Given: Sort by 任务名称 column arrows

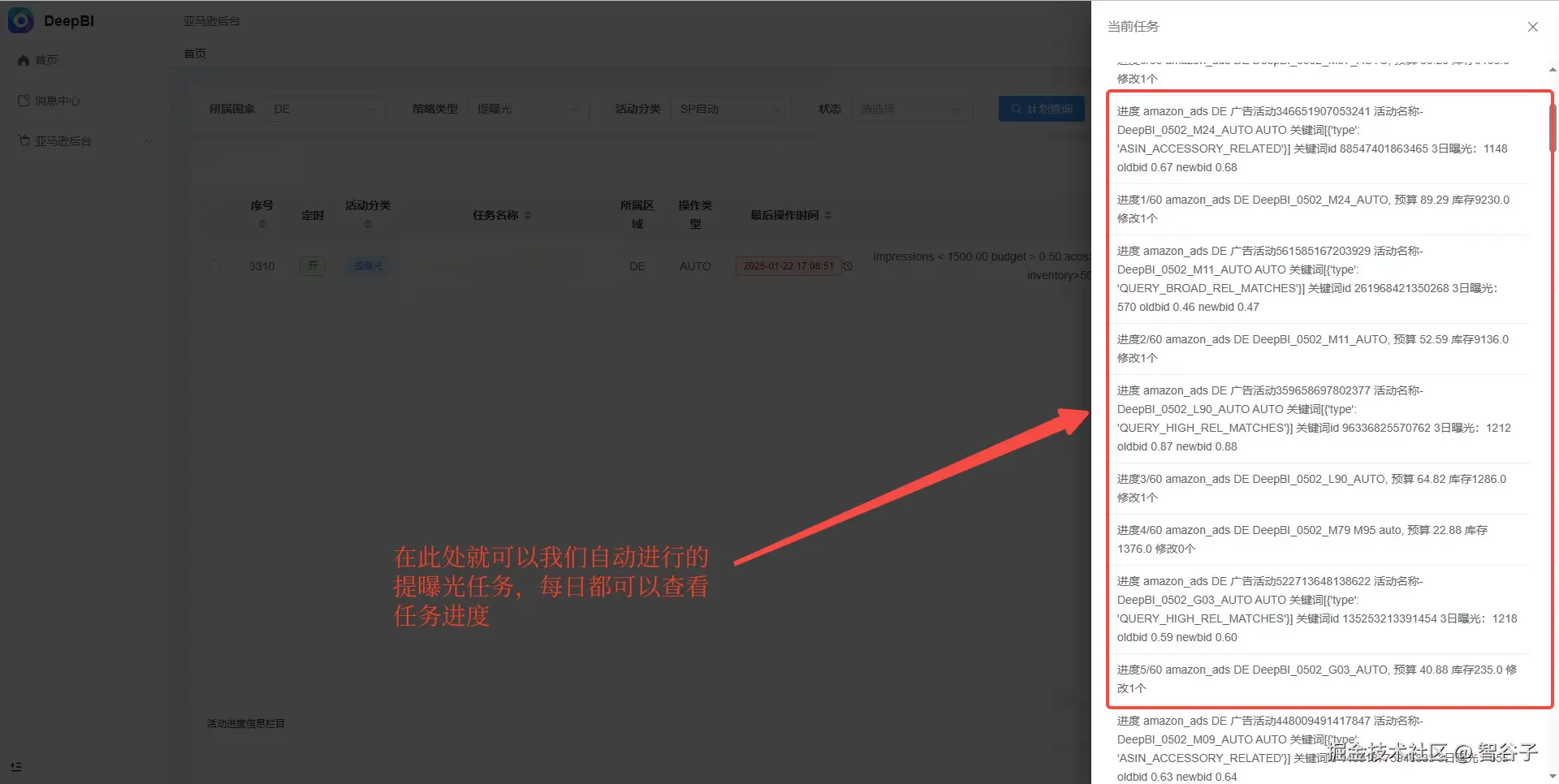Looking at the screenshot, I should [x=528, y=215].
